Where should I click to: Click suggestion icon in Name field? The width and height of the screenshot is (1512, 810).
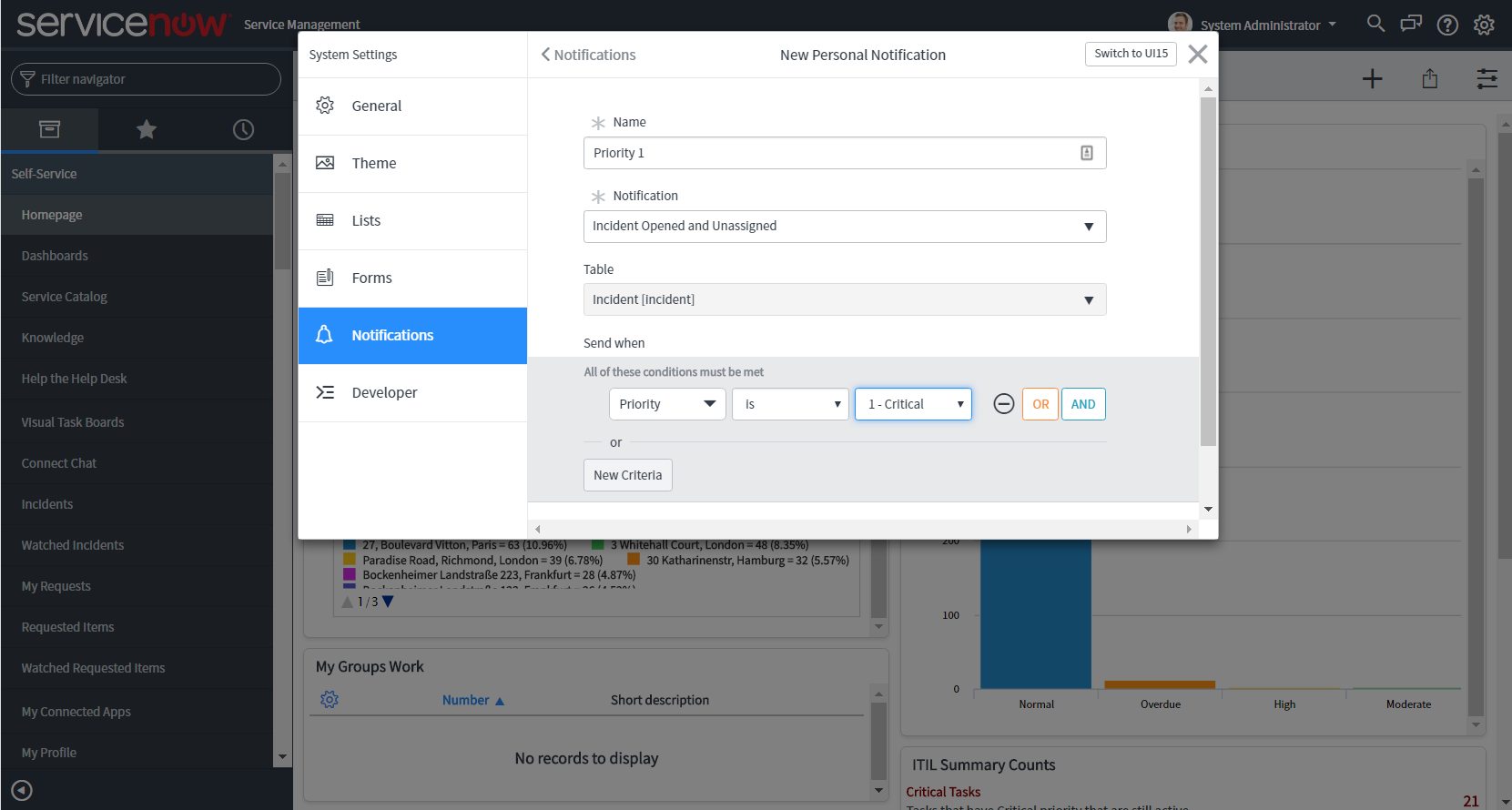pyautogui.click(x=1086, y=153)
